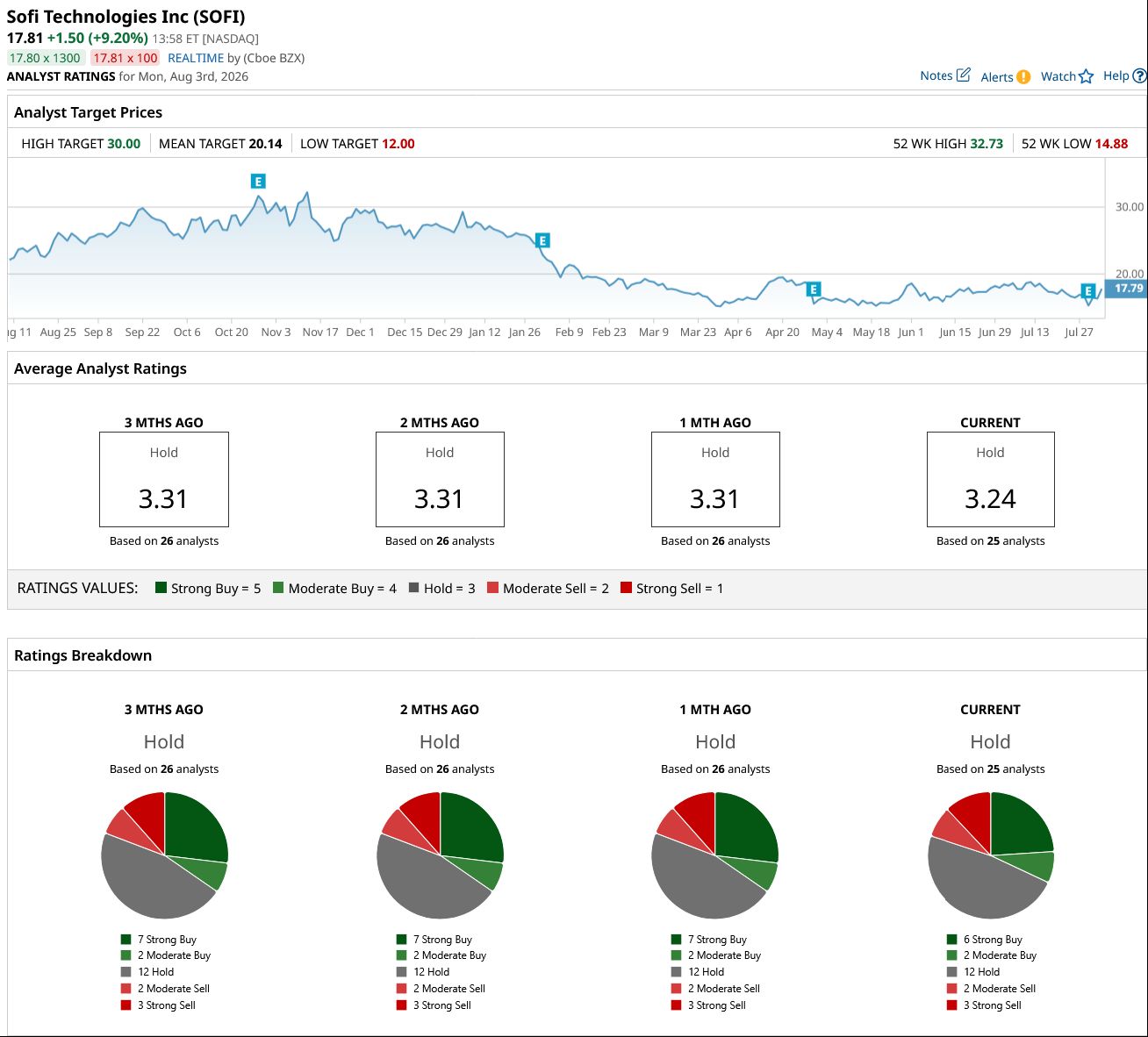
Task: Click the 3.31 rating box under 3 MTHS AGO
Action: 164,479
